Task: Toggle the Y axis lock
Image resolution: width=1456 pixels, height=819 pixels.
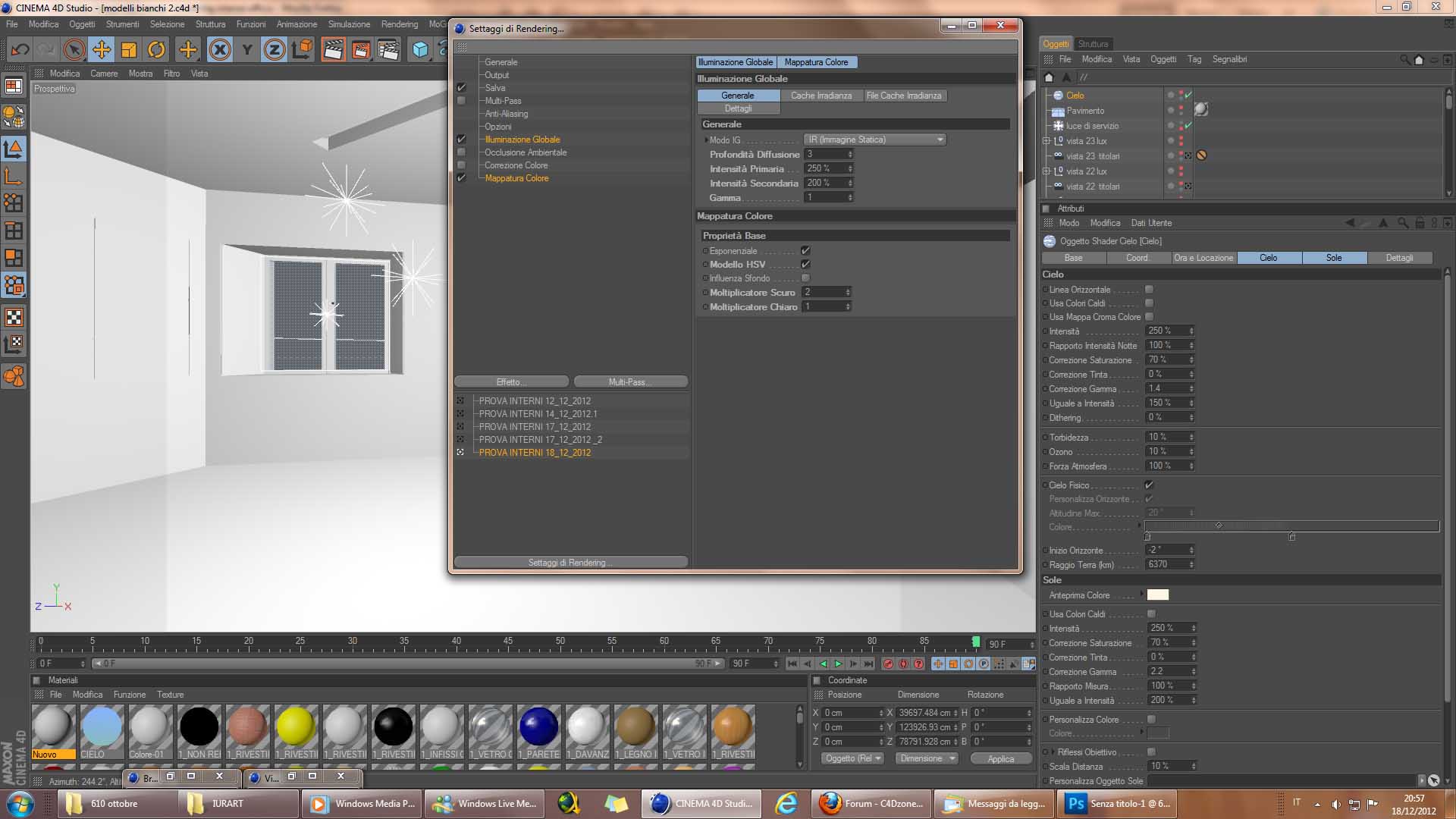Action: (x=246, y=50)
